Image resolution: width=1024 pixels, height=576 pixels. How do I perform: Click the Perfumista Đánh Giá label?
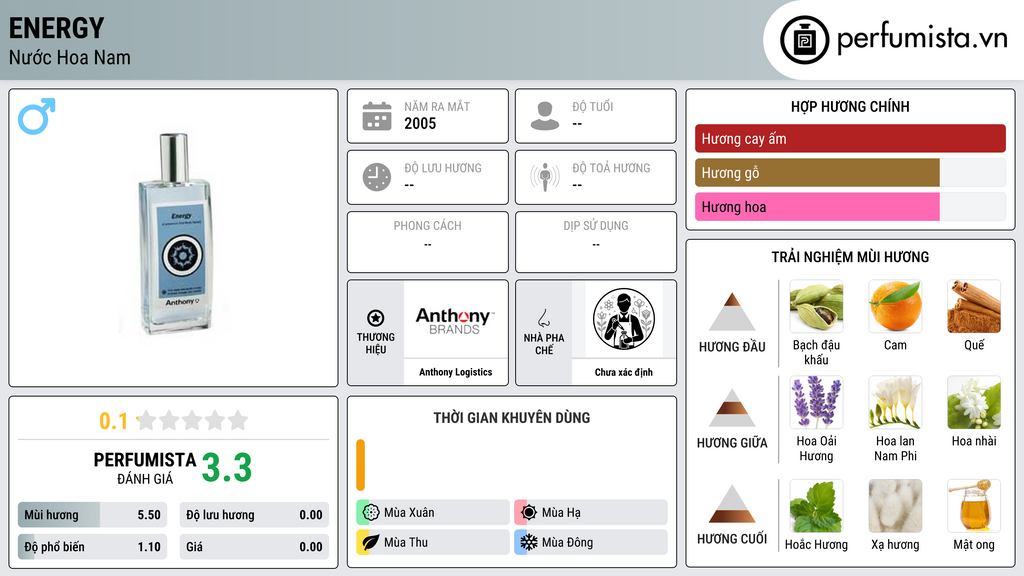145,468
